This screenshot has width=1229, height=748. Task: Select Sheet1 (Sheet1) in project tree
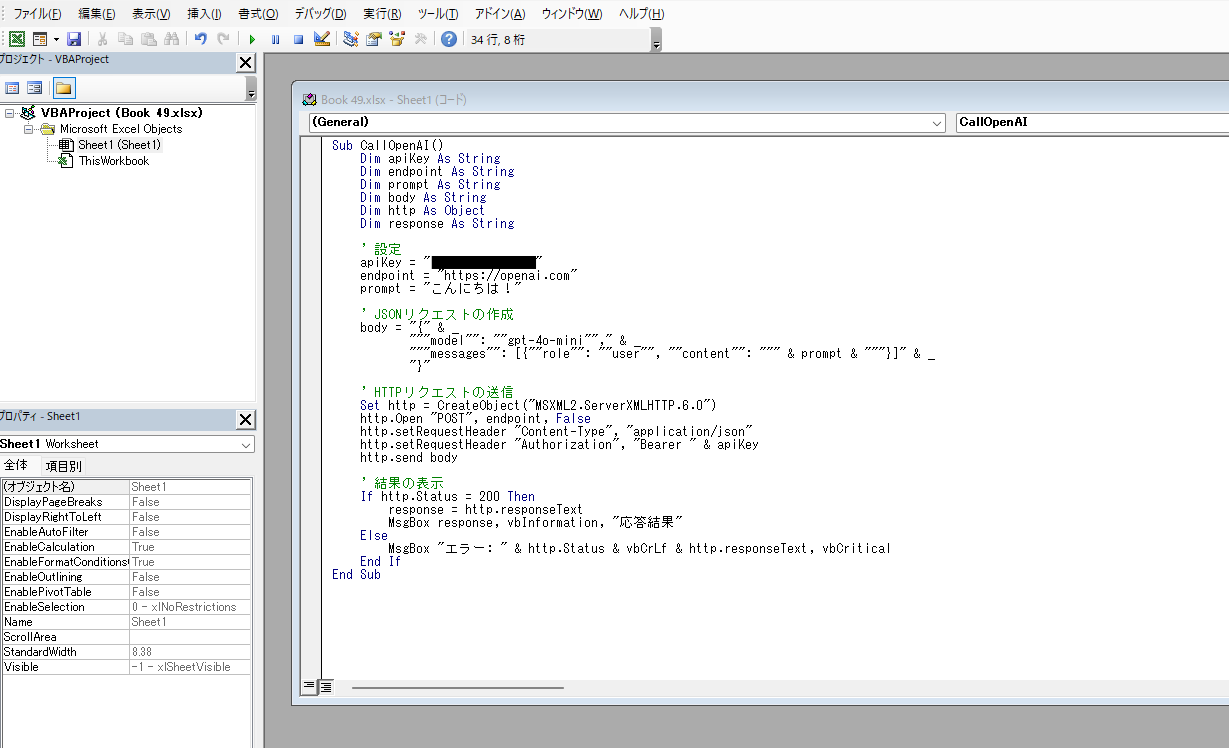click(120, 145)
